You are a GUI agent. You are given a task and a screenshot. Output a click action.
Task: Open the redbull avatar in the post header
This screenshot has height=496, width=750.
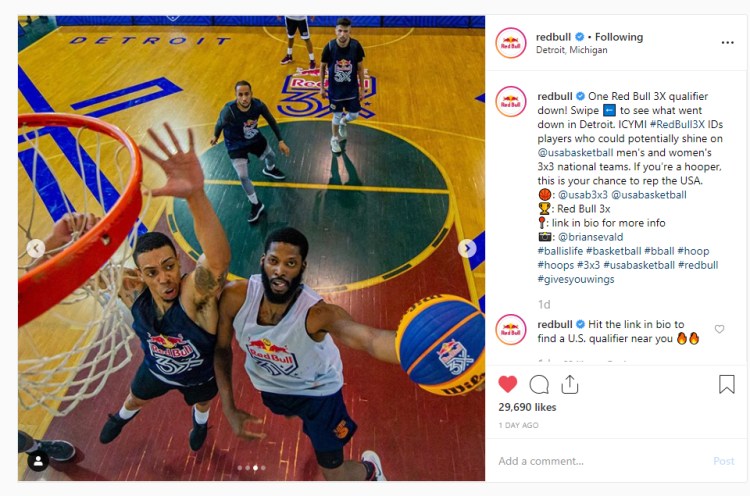click(x=510, y=43)
